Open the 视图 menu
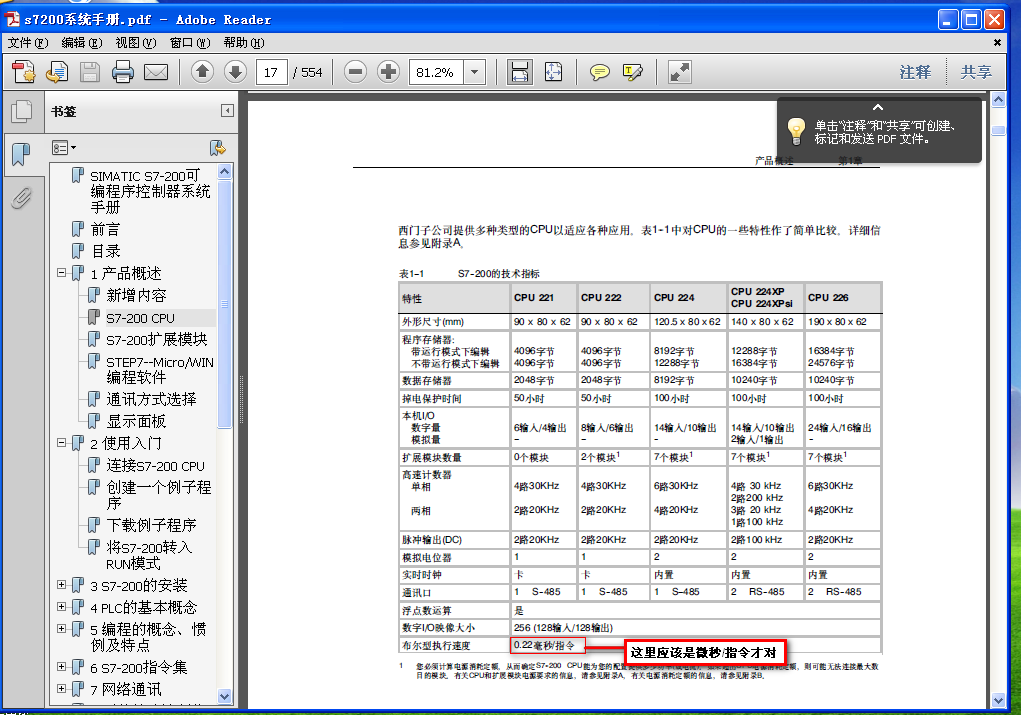The height and width of the screenshot is (715, 1021). point(135,42)
